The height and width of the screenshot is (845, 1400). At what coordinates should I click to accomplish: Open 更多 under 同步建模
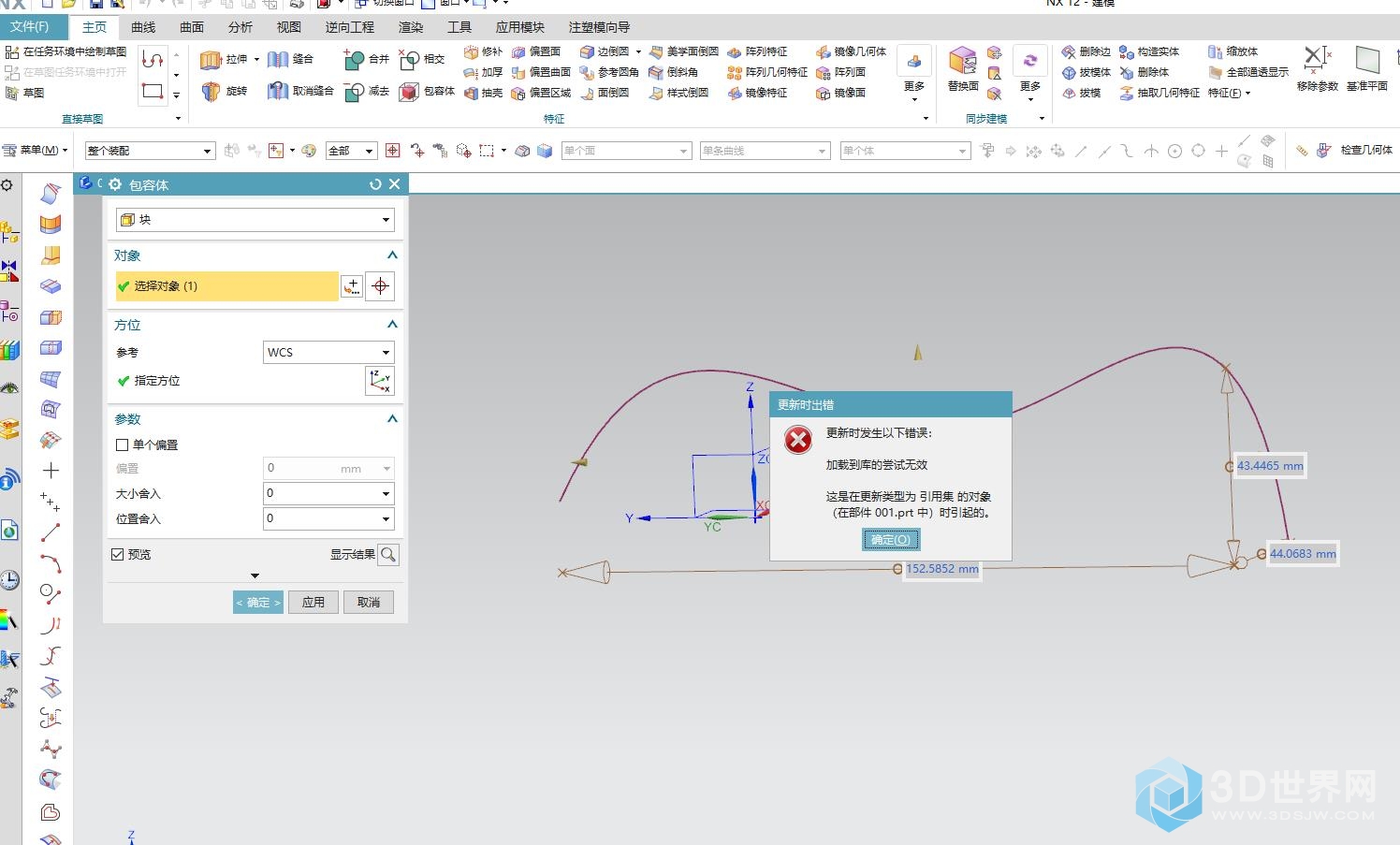click(1029, 75)
